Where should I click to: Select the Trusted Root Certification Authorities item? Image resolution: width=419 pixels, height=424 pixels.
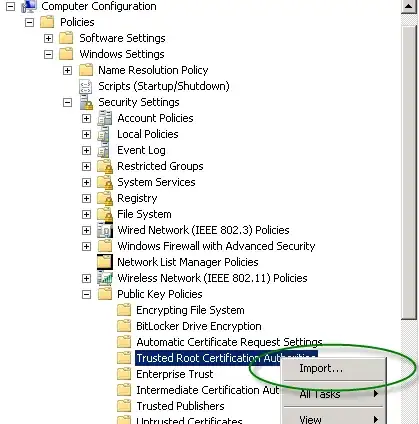click(x=208, y=358)
